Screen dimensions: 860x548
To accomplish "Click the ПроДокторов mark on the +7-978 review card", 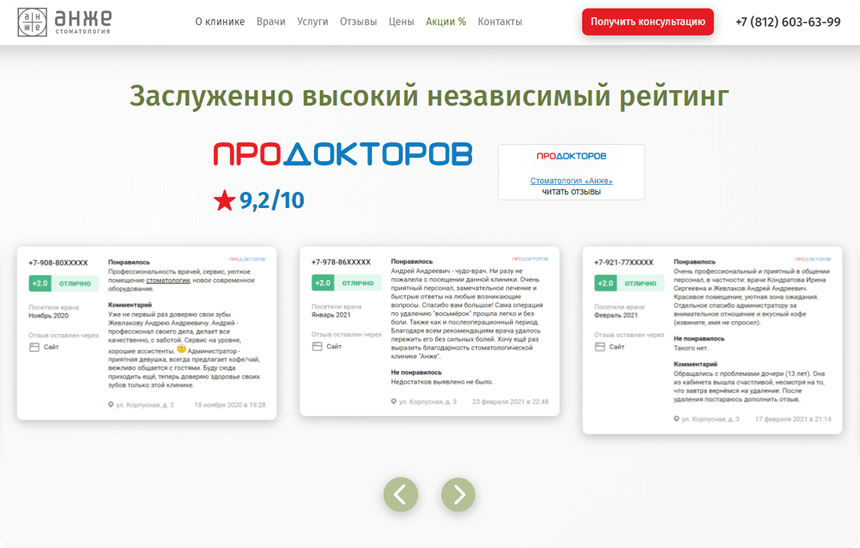I will pos(530,259).
